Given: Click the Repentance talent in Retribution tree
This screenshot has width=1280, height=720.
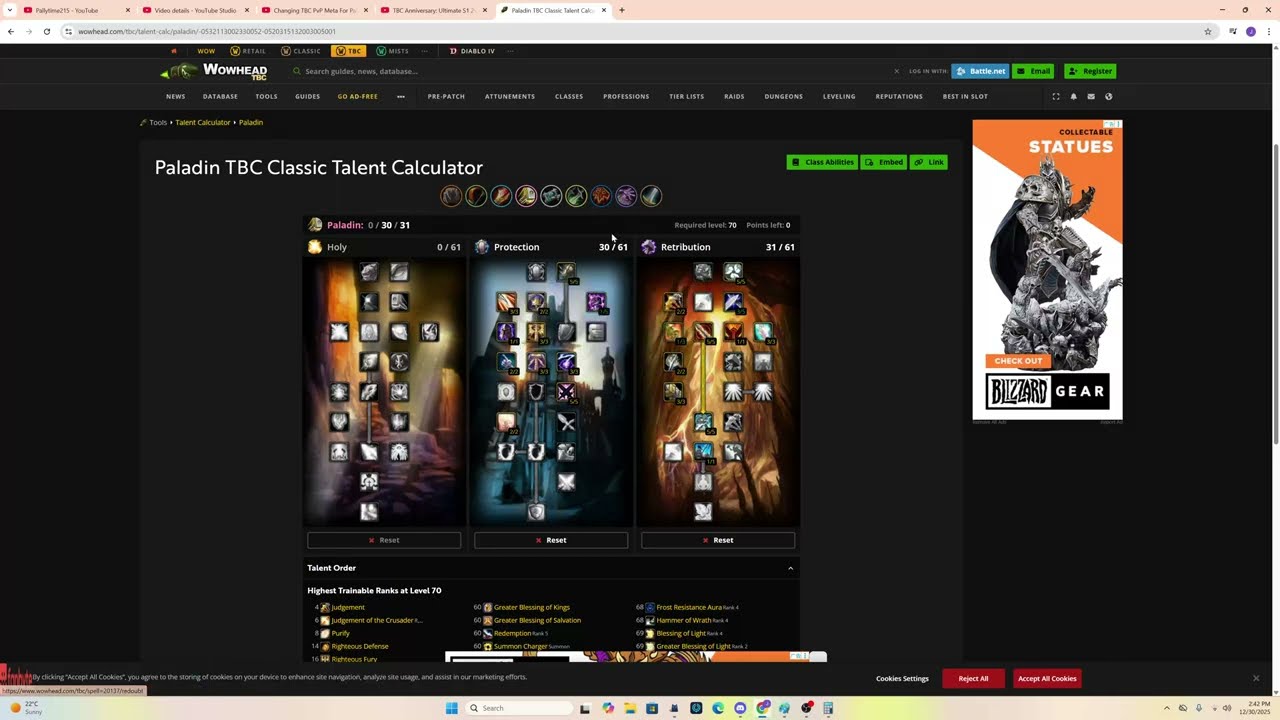Looking at the screenshot, I should coord(703,452).
